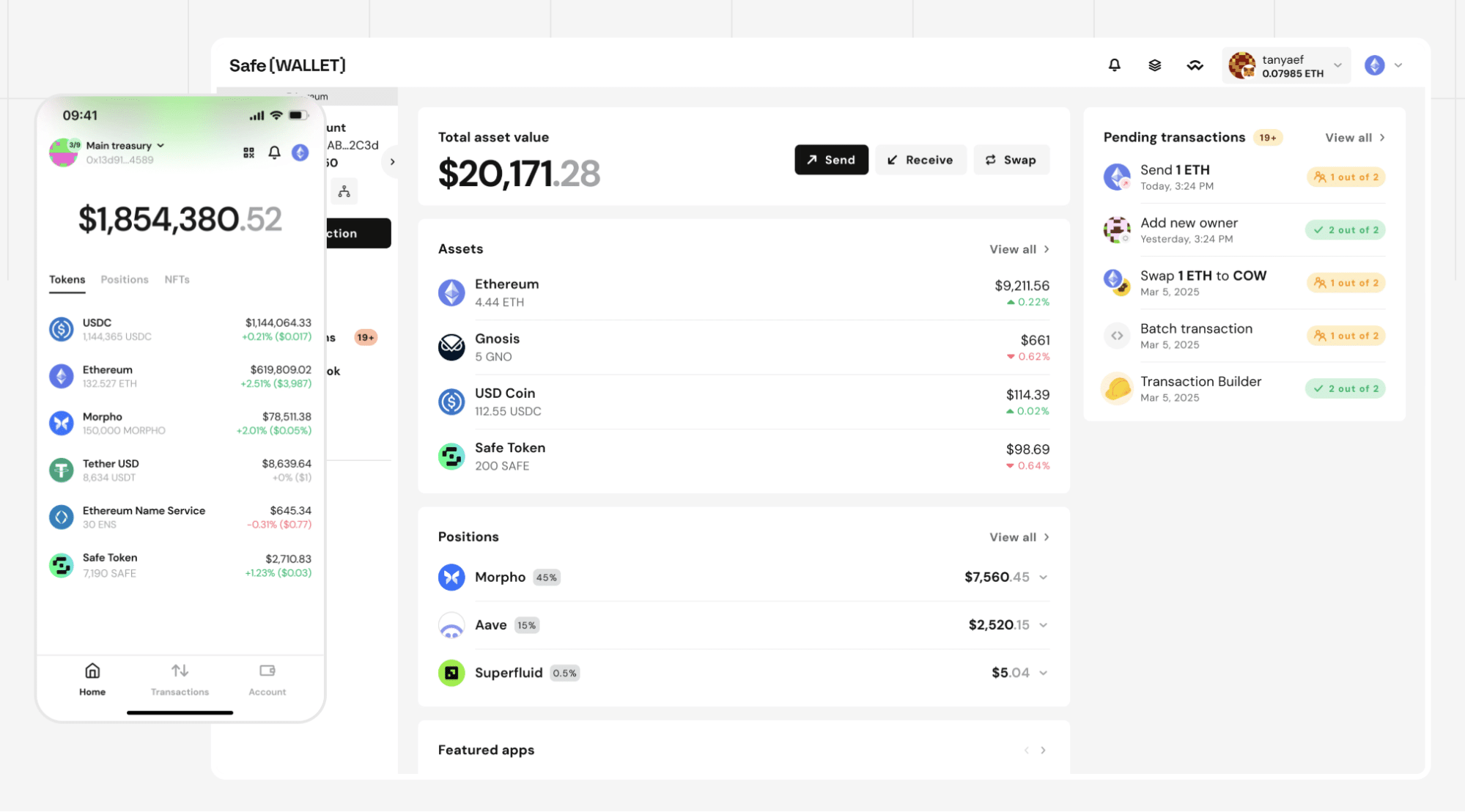Screen dimensions: 1465x812
Task: Click the Send button
Action: 831,160
